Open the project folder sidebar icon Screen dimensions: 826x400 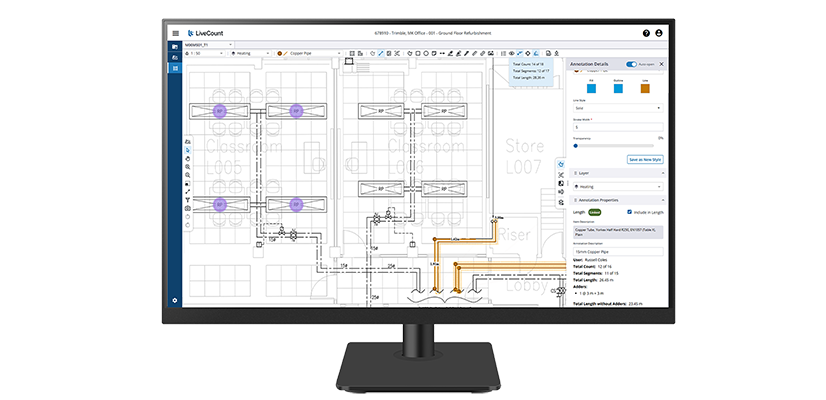coord(175,46)
